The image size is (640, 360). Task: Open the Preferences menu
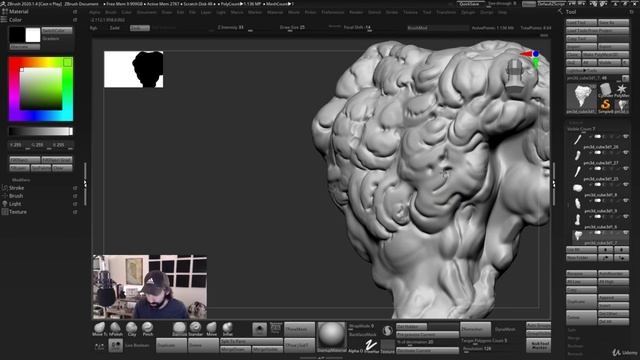pyautogui.click(x=332, y=12)
